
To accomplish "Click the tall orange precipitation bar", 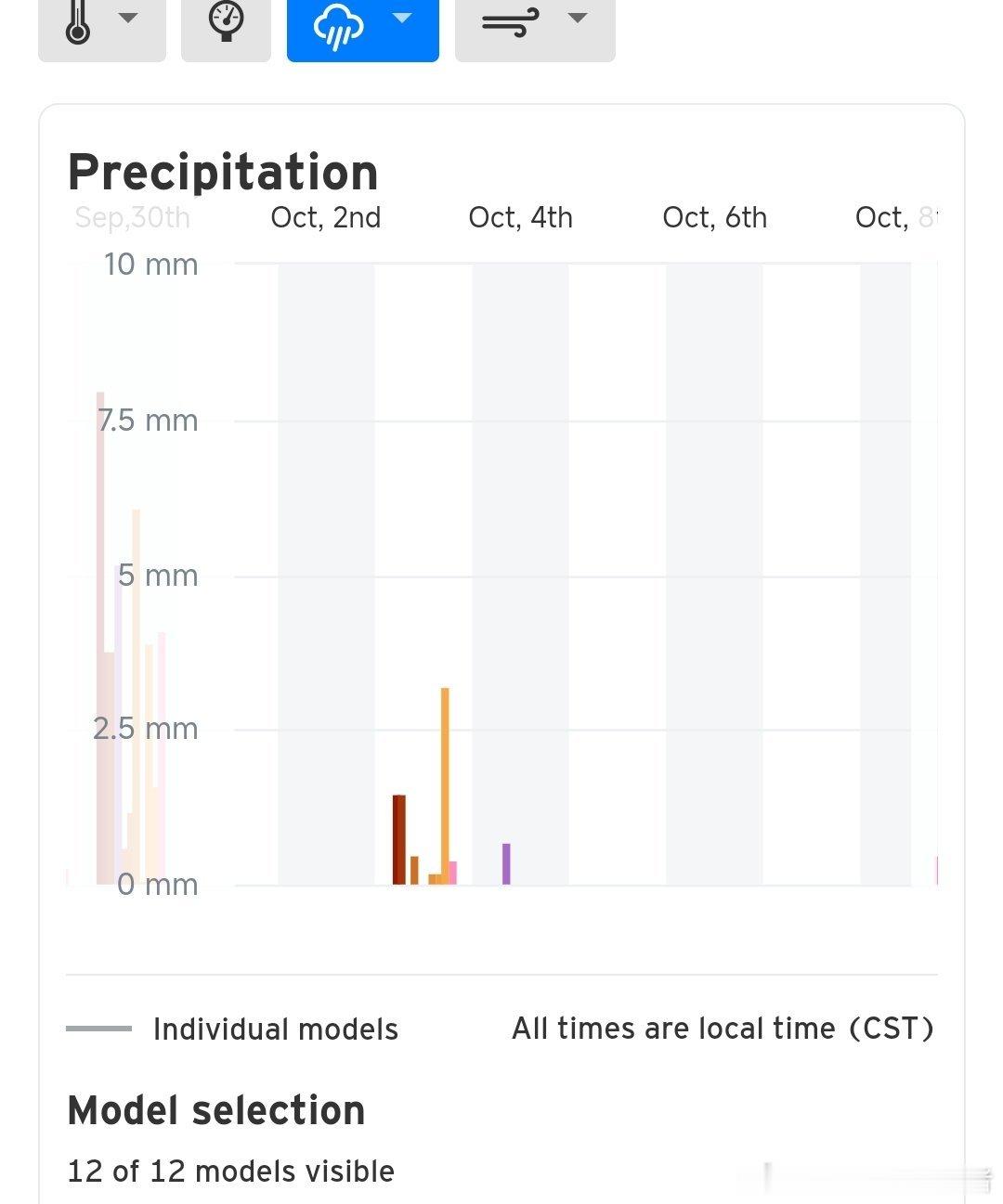I will coord(445,785).
